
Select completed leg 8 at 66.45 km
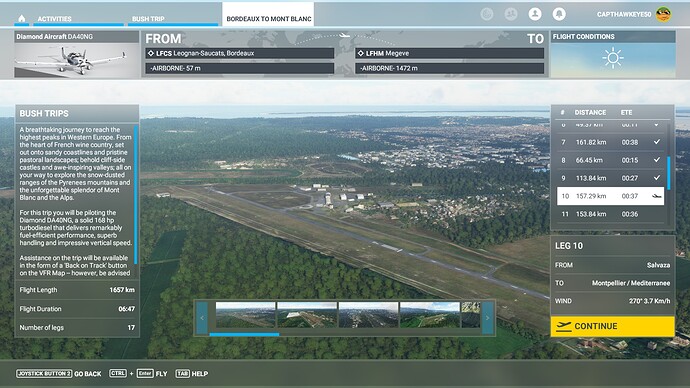[x=610, y=160]
